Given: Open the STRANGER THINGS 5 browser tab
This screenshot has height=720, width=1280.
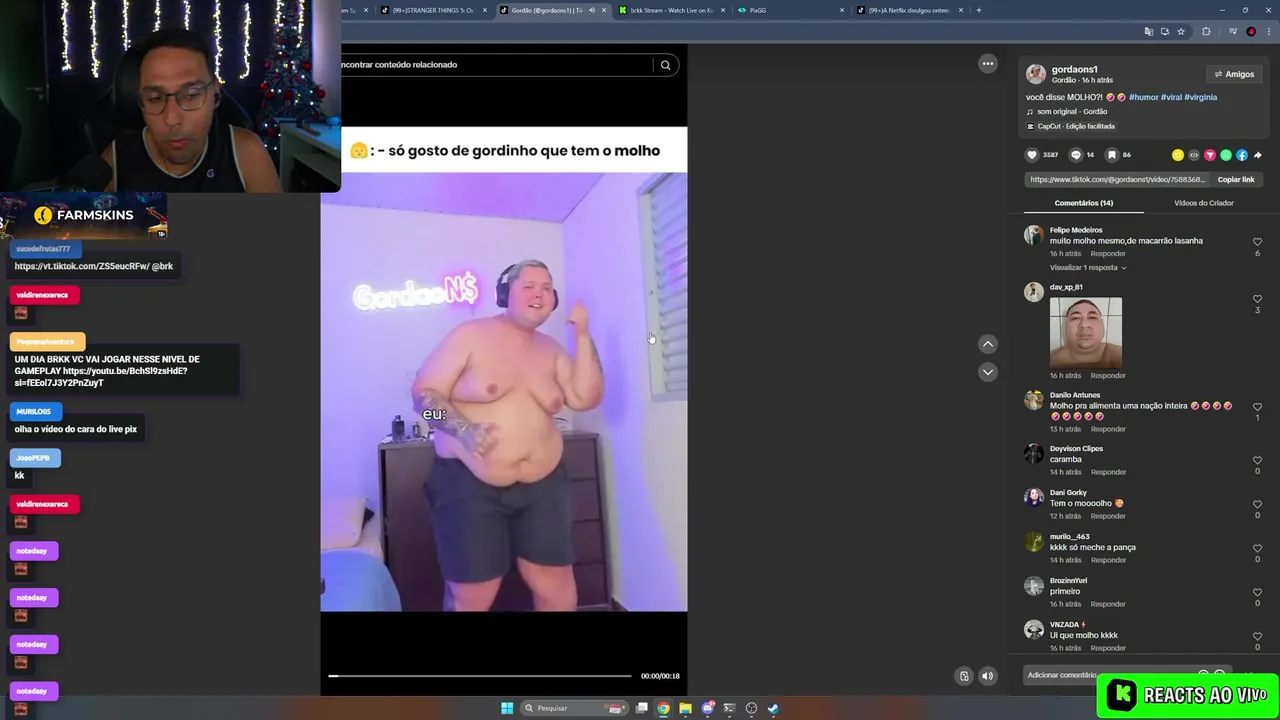Looking at the screenshot, I should coord(432,10).
